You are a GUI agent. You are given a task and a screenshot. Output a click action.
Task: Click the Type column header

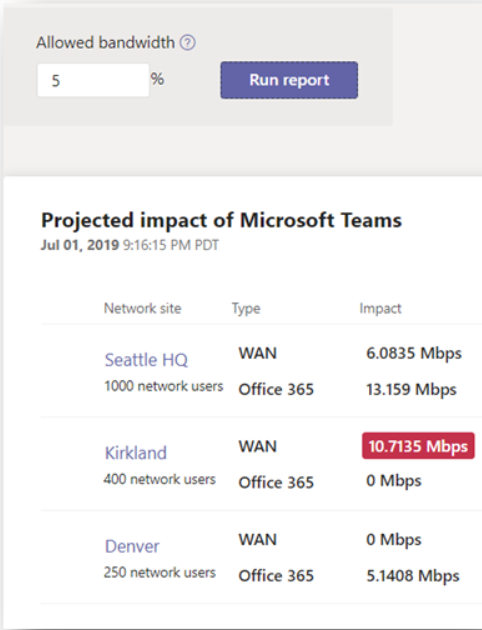click(x=246, y=309)
